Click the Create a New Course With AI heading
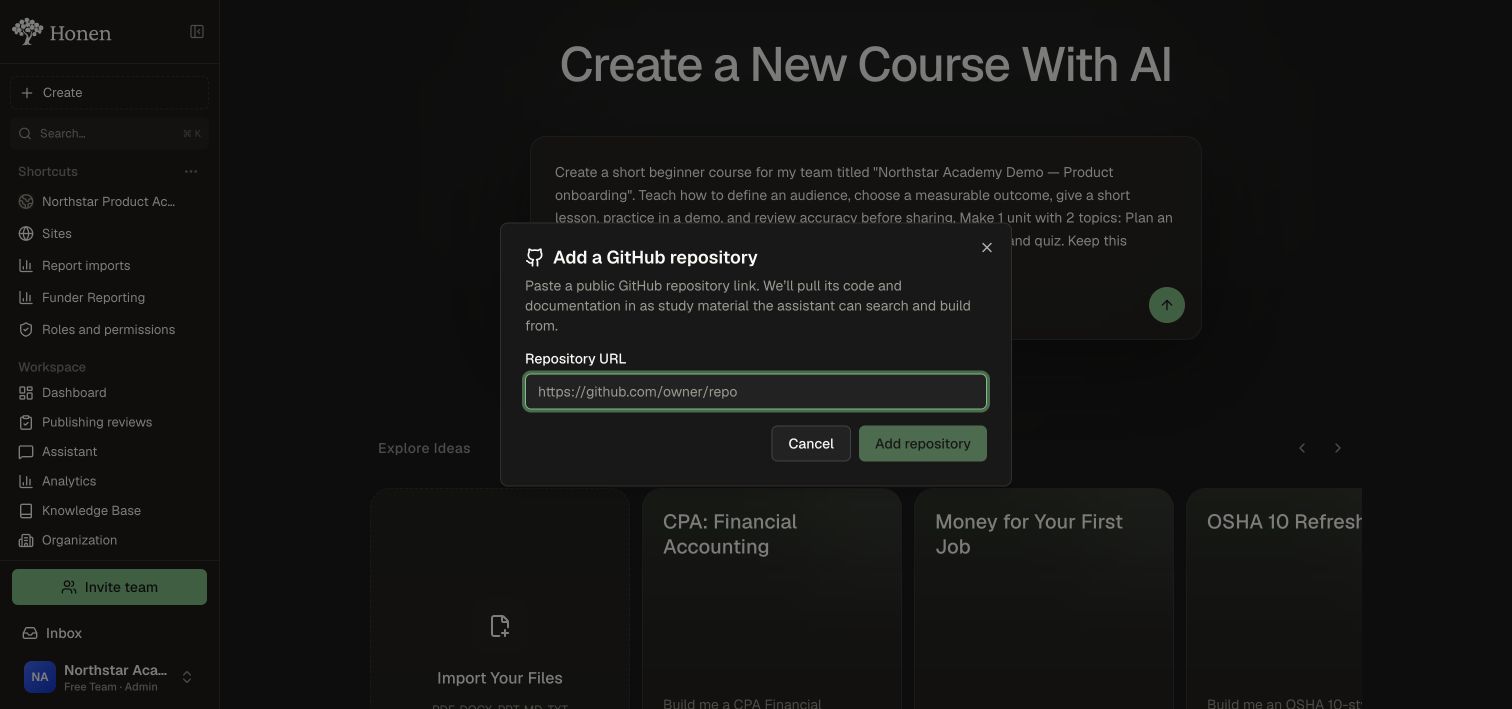 865,64
